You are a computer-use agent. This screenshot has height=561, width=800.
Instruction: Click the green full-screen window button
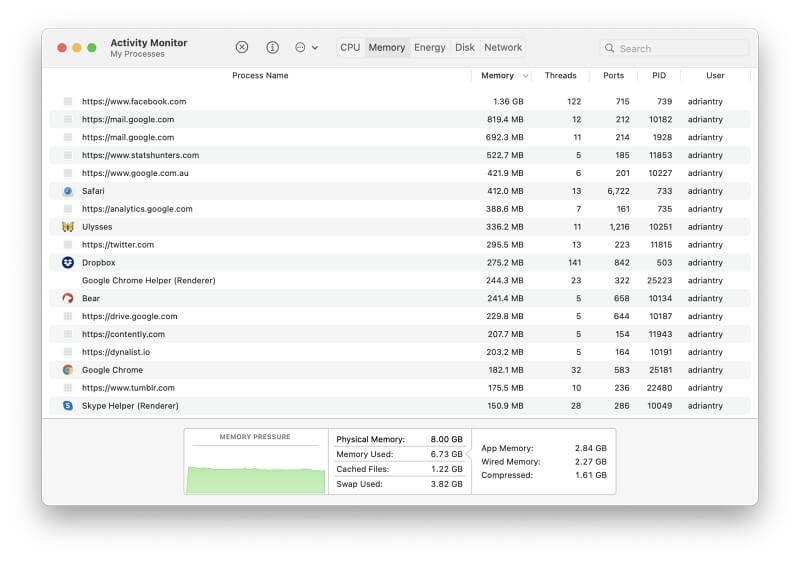tap(92, 47)
